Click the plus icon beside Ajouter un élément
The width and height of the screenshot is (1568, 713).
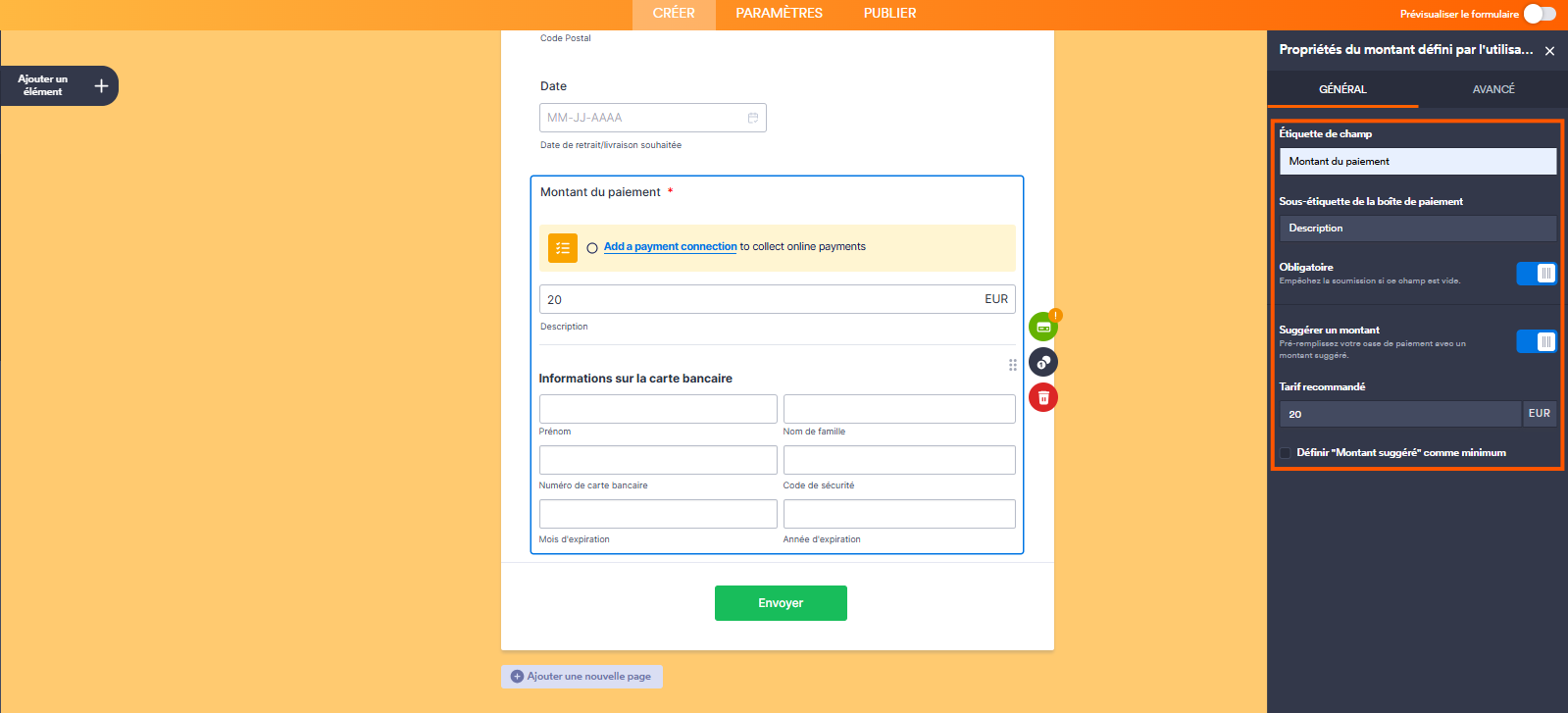click(x=101, y=86)
